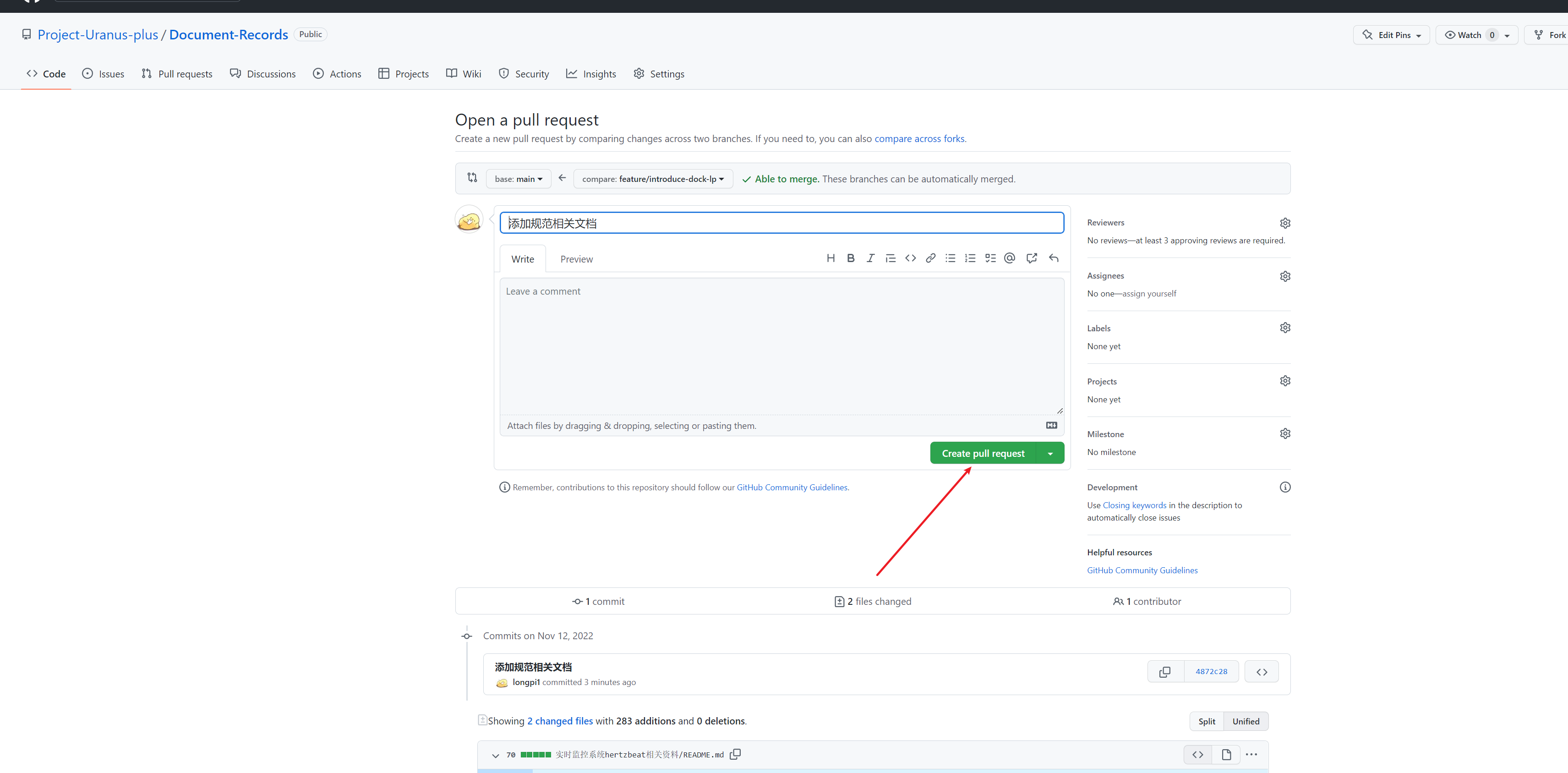Insert a link with the link icon

pyautogui.click(x=930, y=258)
